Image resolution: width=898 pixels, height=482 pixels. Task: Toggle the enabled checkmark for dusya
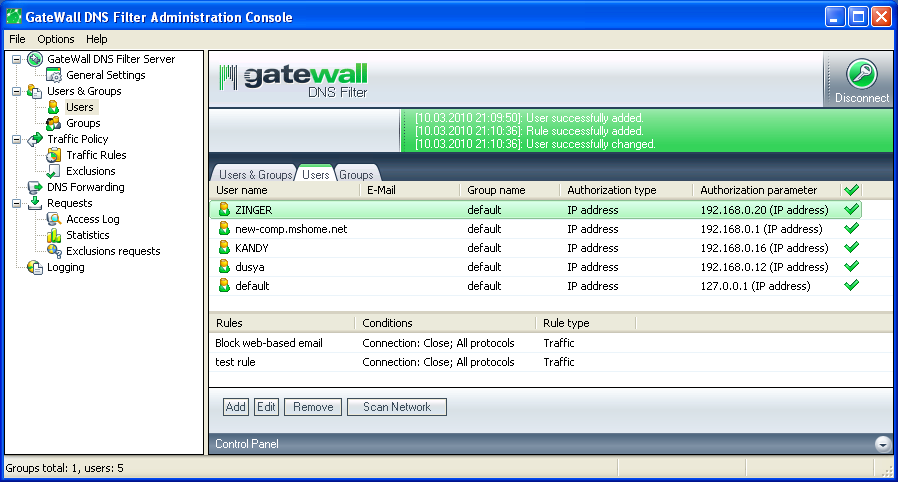click(852, 266)
